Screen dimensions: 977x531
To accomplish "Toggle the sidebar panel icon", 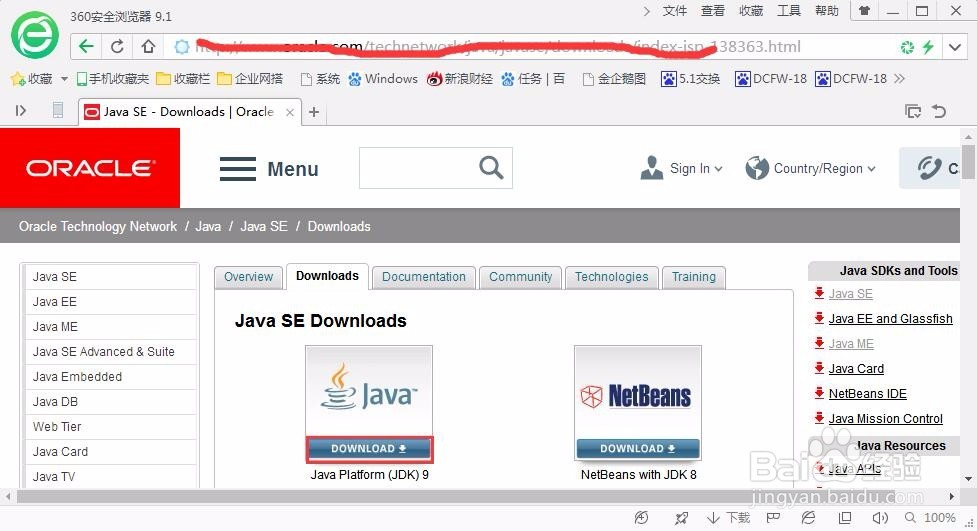I will (21, 111).
